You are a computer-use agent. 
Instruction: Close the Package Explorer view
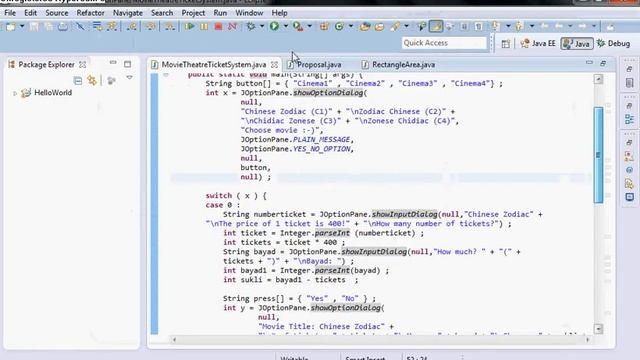[82, 65]
